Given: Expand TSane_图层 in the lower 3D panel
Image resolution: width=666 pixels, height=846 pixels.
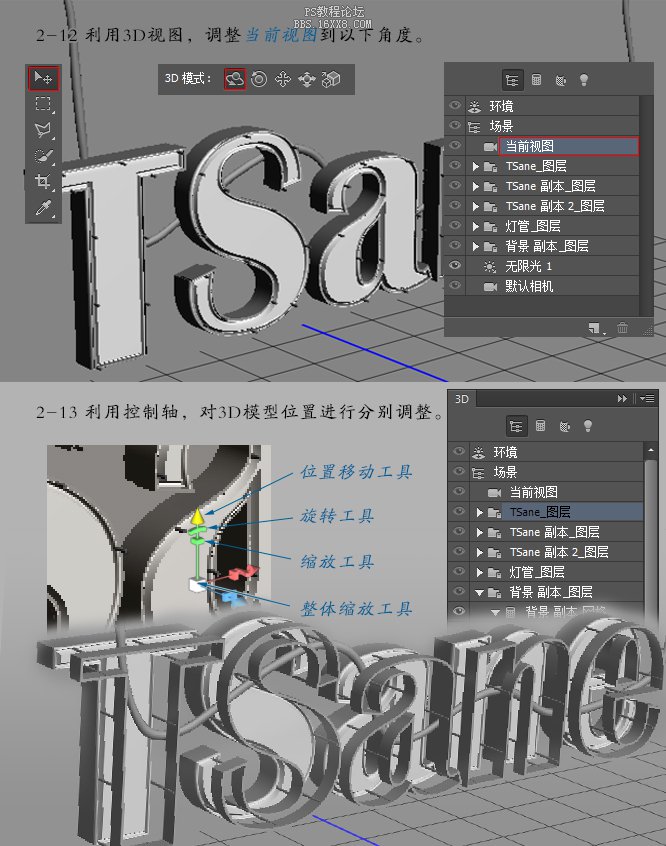Looking at the screenshot, I should [x=480, y=512].
